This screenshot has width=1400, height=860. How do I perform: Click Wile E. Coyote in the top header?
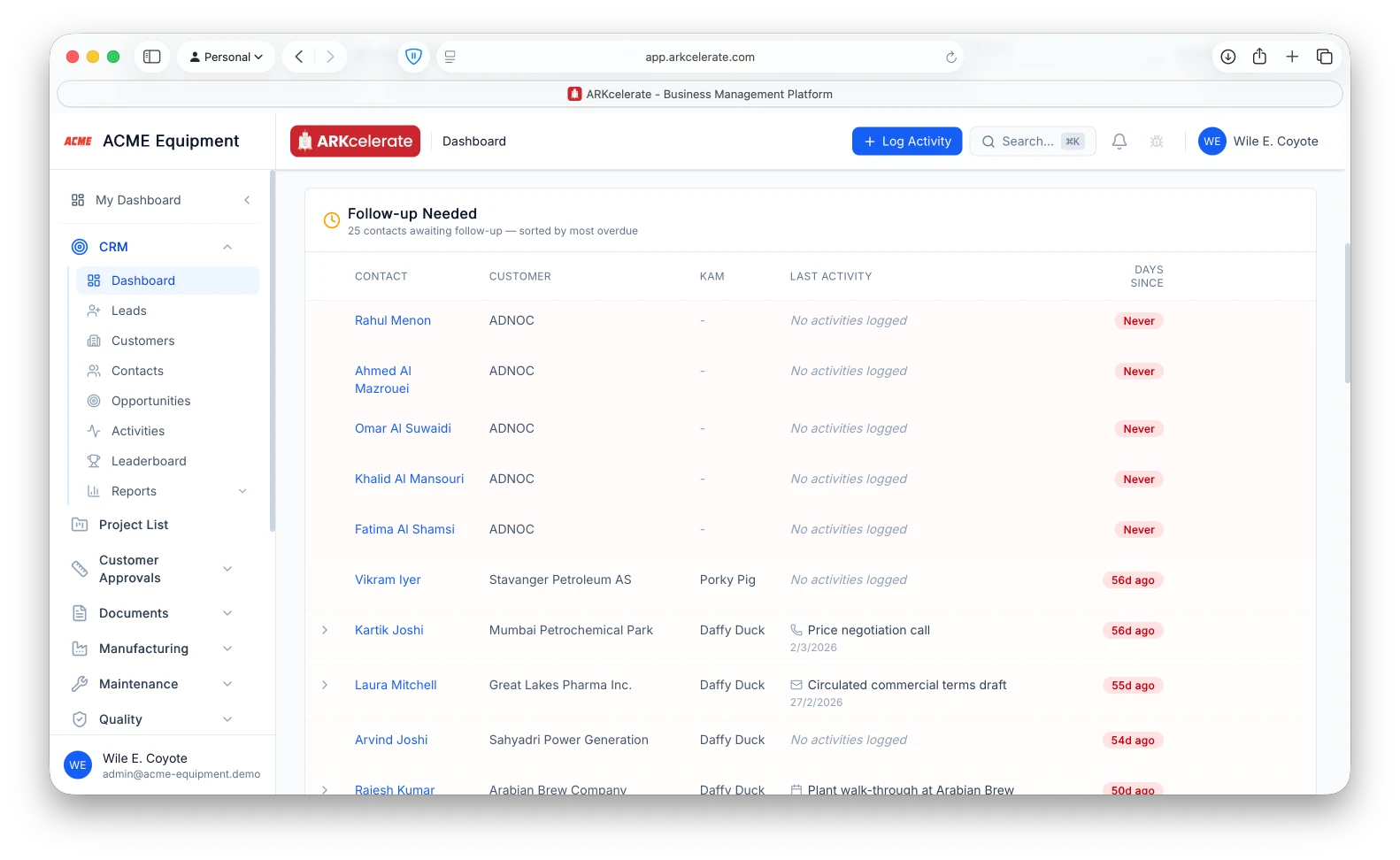pyautogui.click(x=1275, y=142)
